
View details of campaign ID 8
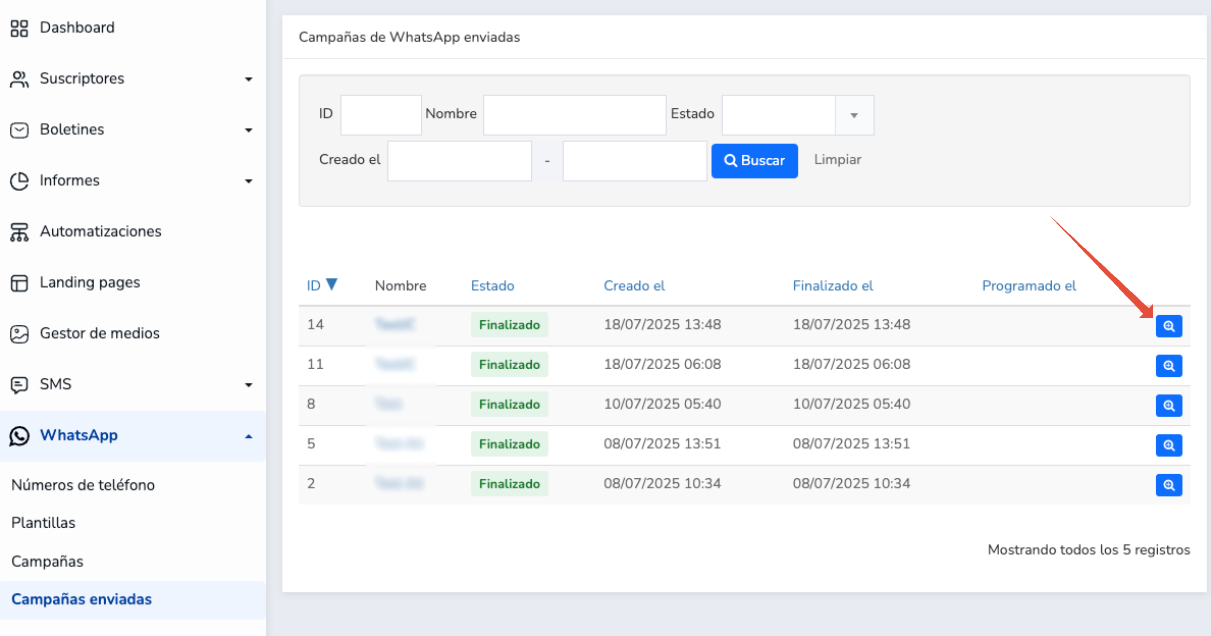(1169, 405)
